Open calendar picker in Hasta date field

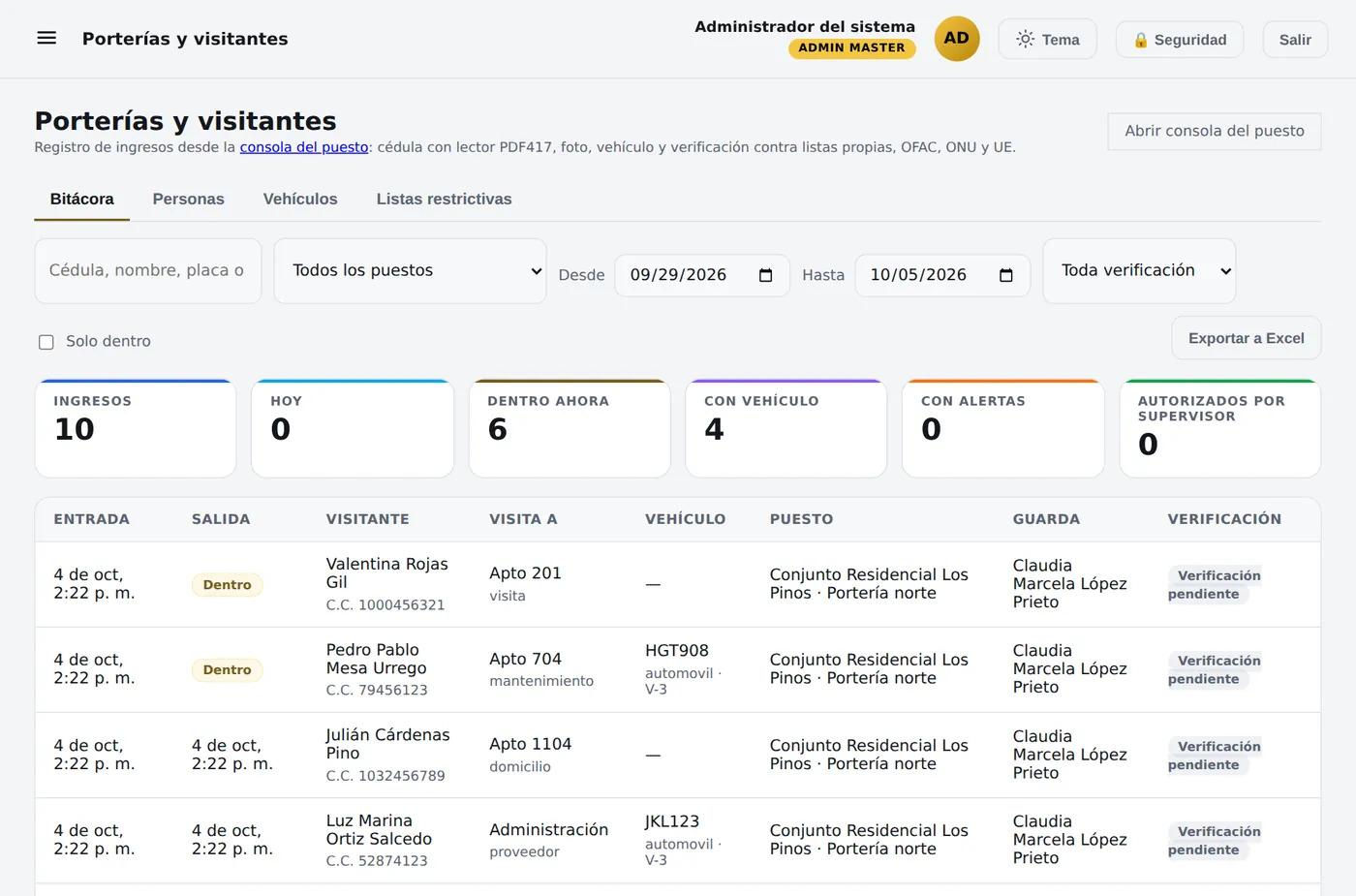[x=1005, y=275]
